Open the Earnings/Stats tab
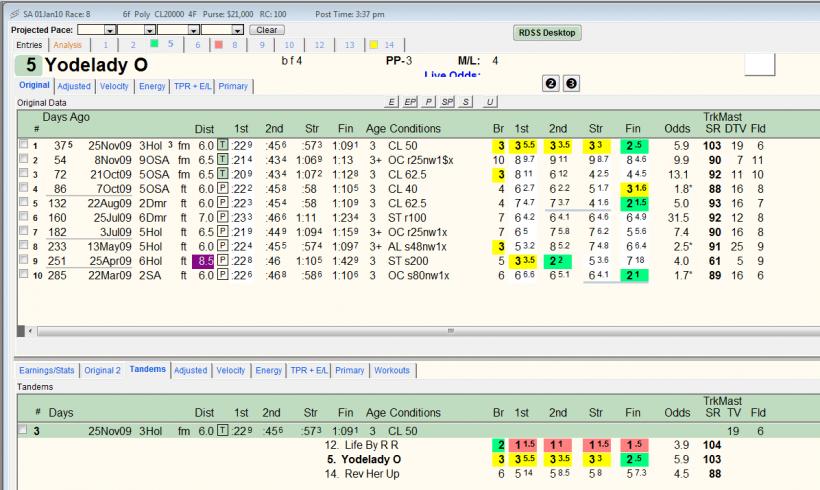Image resolution: width=820 pixels, height=490 pixels. point(47,370)
